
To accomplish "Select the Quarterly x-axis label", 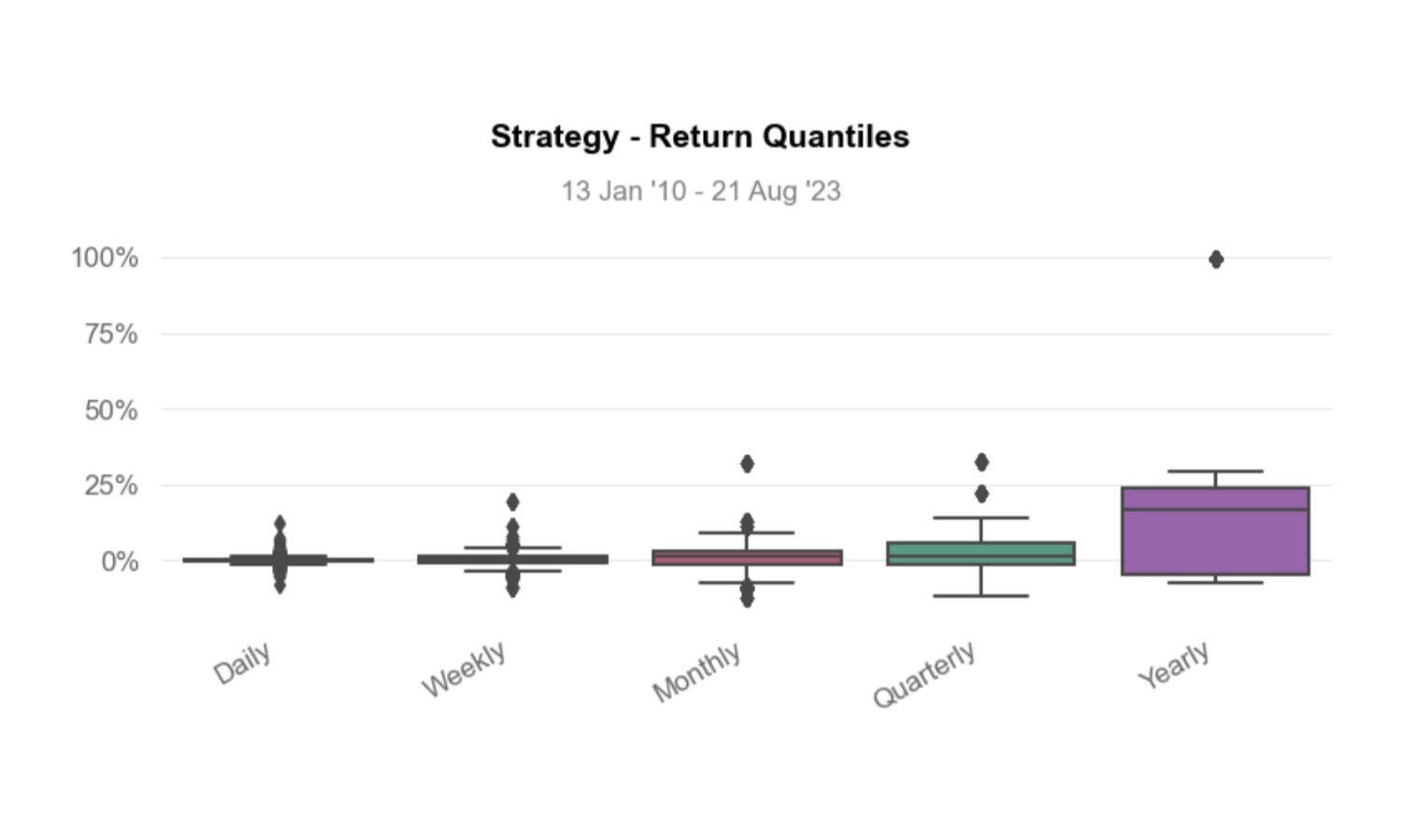I will (x=923, y=675).
